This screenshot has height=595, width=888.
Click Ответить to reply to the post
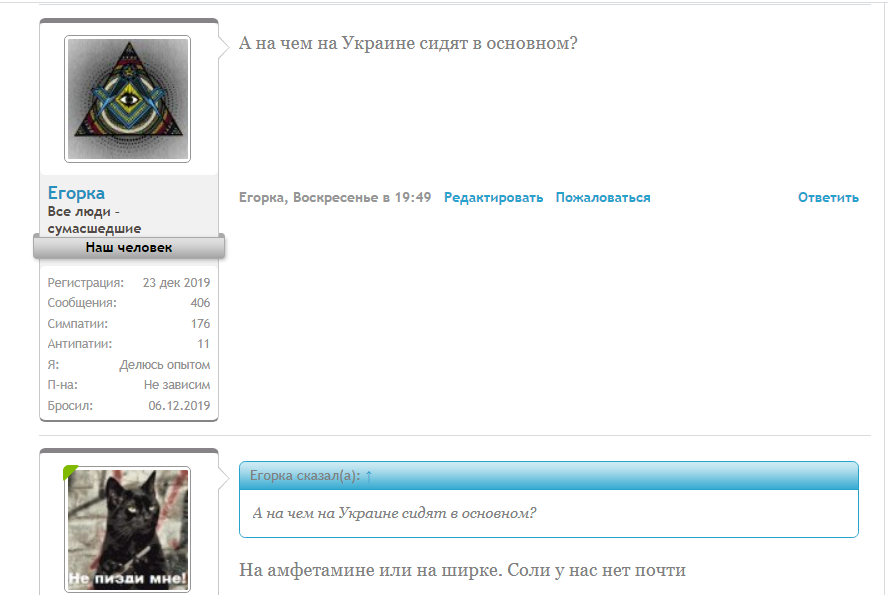tap(827, 197)
